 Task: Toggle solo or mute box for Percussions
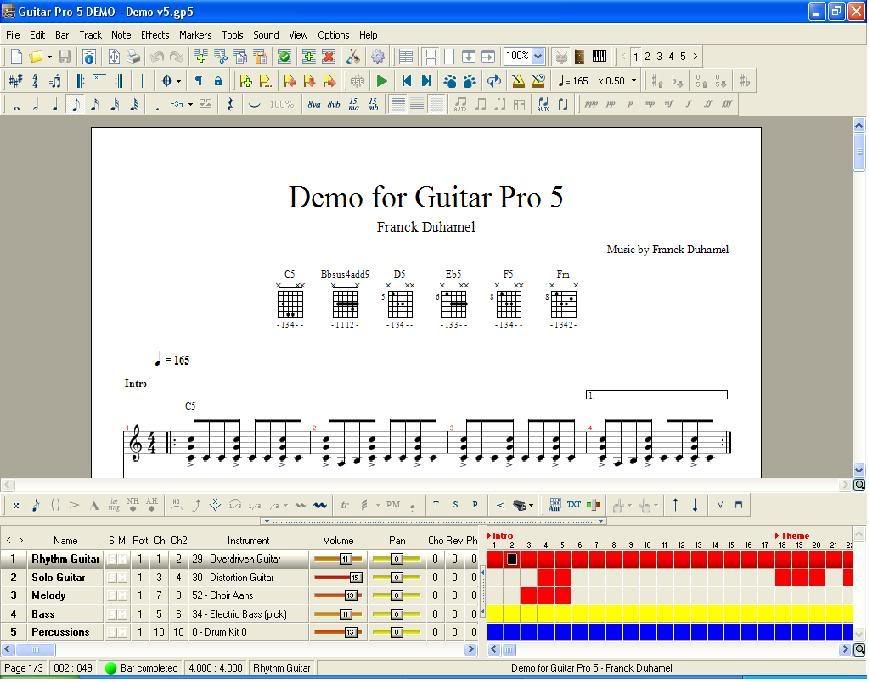coord(117,633)
